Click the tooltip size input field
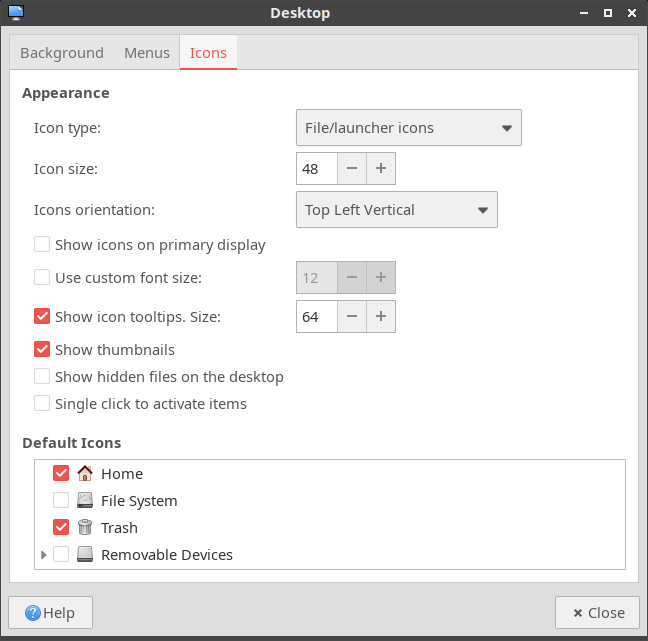 [x=316, y=317]
